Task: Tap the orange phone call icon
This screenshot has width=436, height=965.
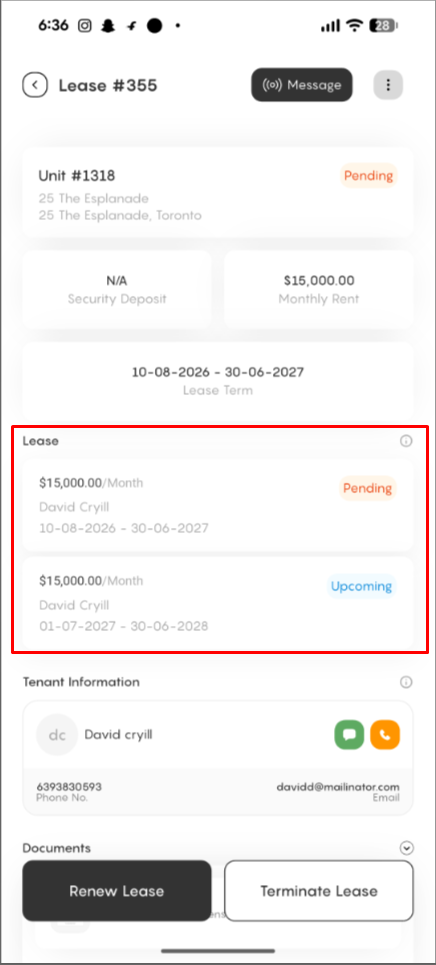Action: coord(385,735)
